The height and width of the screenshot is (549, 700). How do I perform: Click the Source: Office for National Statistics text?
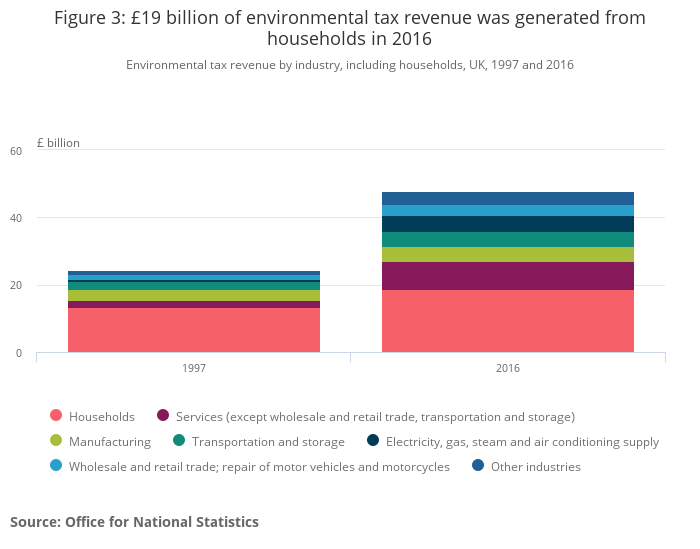click(x=134, y=522)
